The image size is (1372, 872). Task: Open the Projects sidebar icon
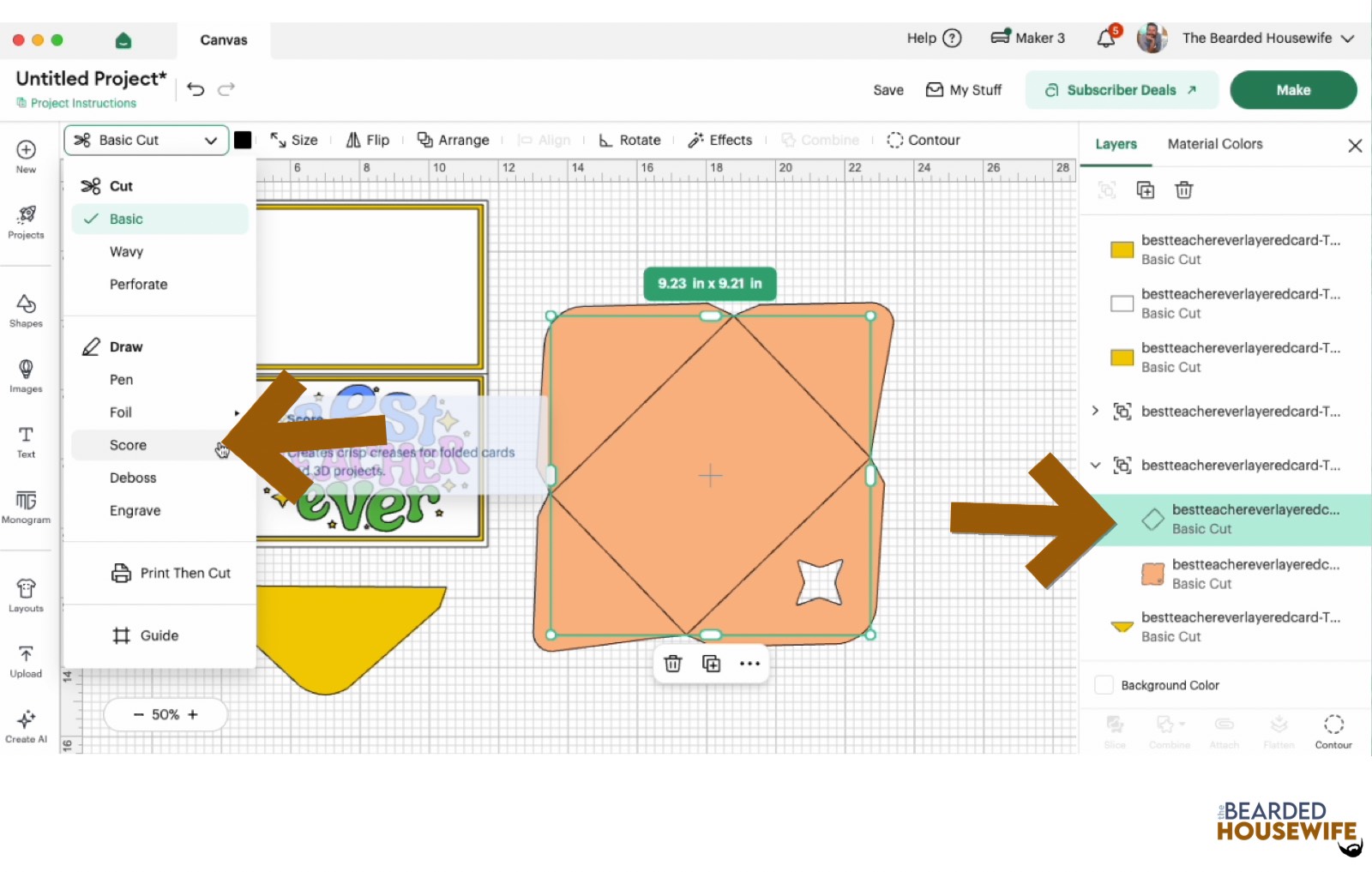coord(26,222)
